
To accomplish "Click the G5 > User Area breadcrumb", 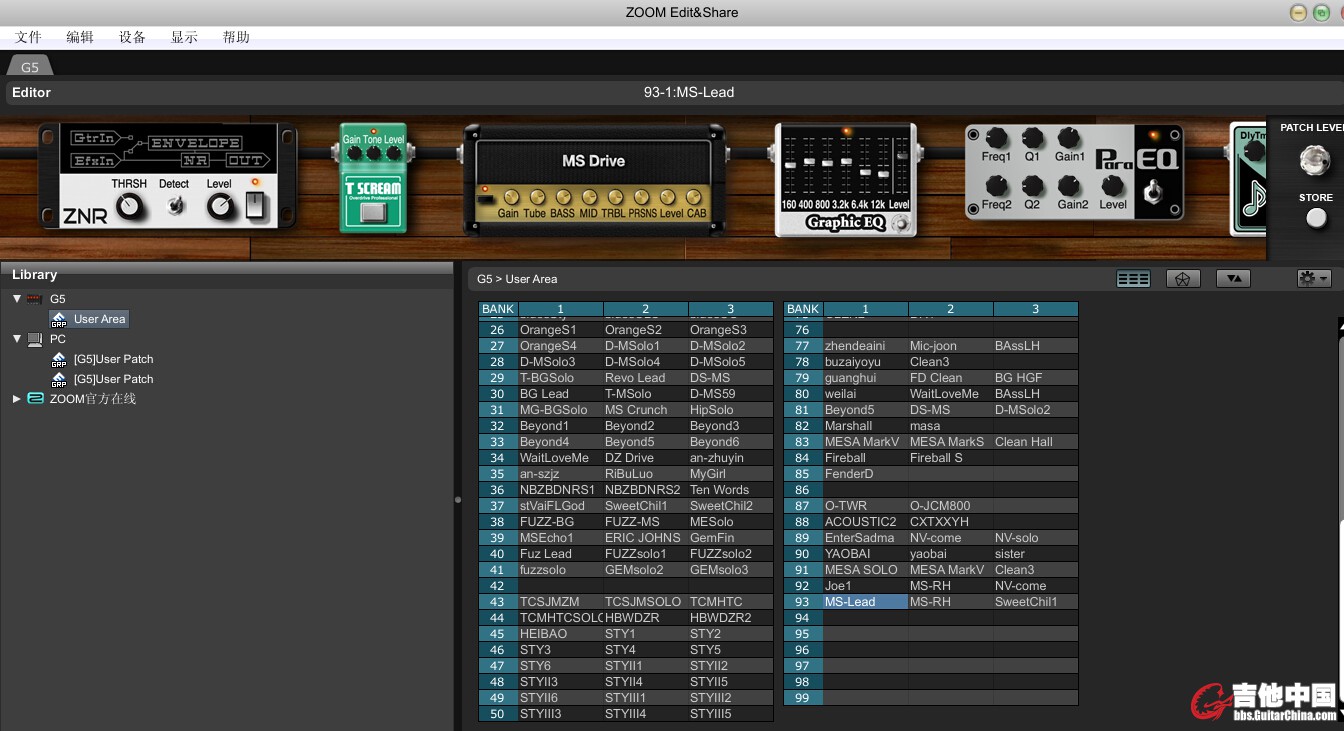I will tap(517, 279).
